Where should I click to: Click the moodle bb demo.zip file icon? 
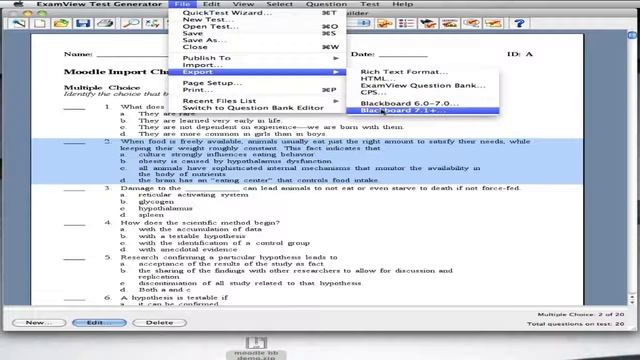click(x=256, y=348)
